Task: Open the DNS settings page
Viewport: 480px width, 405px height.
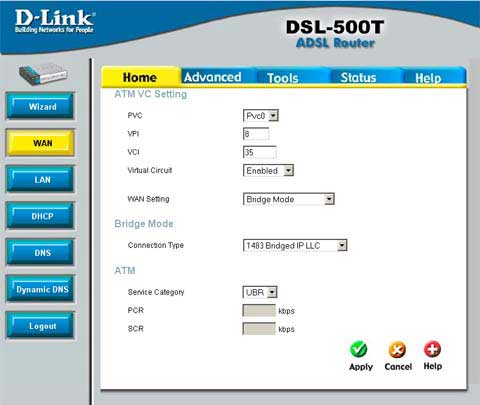Action: 40,253
